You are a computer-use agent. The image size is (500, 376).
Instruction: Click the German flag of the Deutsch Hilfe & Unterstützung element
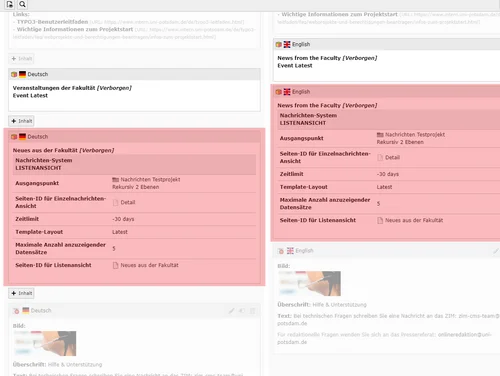(26, 310)
